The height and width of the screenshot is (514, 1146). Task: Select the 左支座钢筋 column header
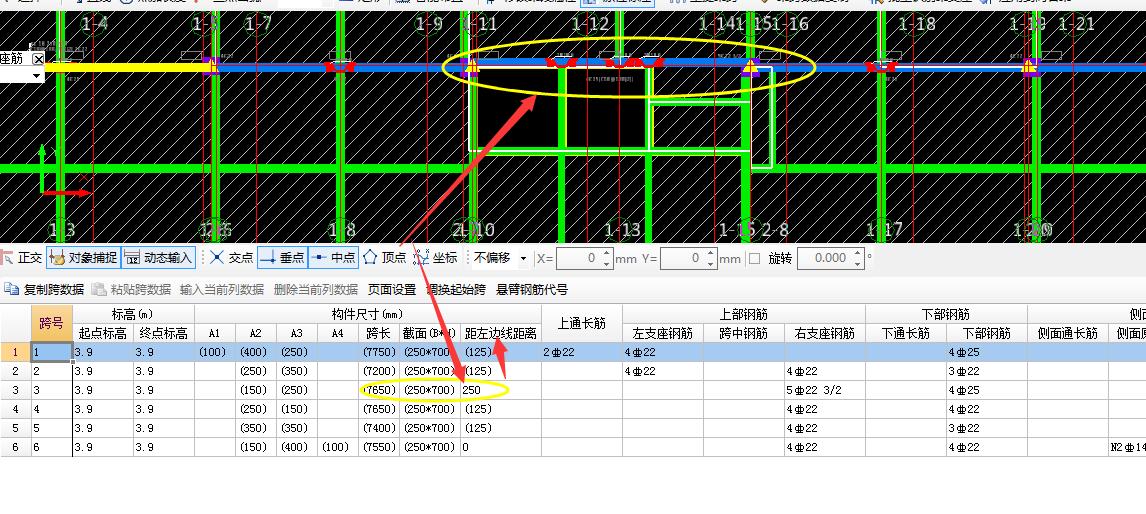663,333
